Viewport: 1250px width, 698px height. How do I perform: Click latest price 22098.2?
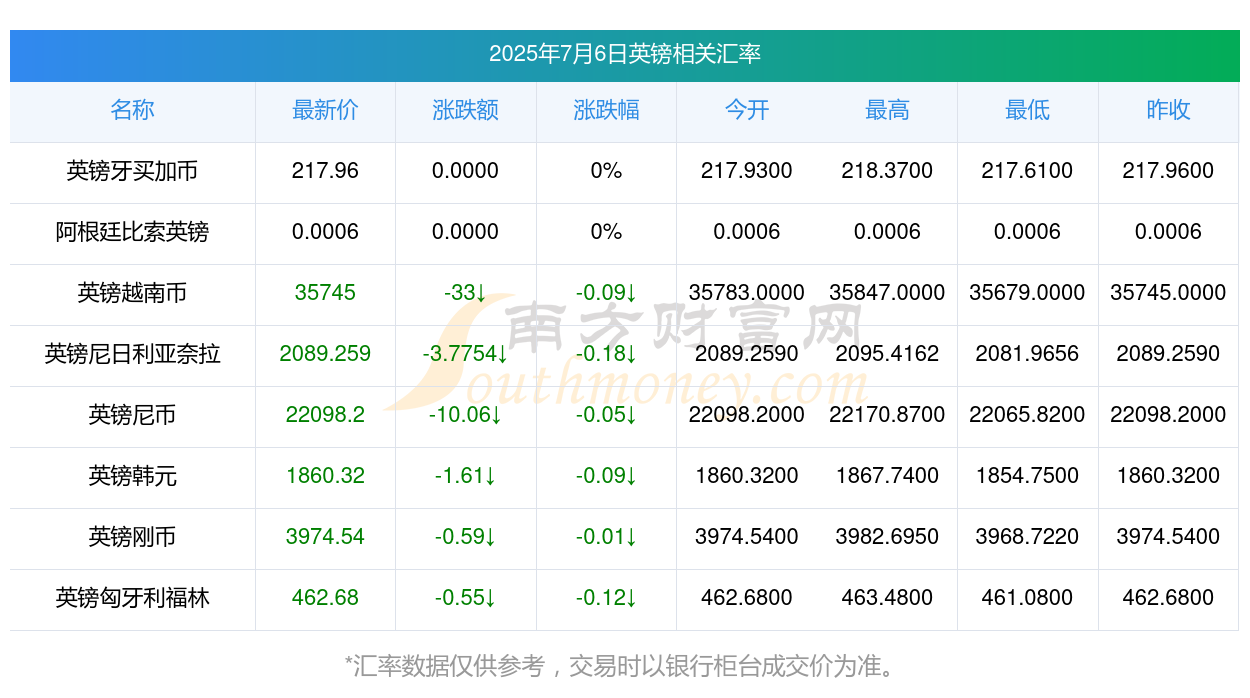coord(325,415)
